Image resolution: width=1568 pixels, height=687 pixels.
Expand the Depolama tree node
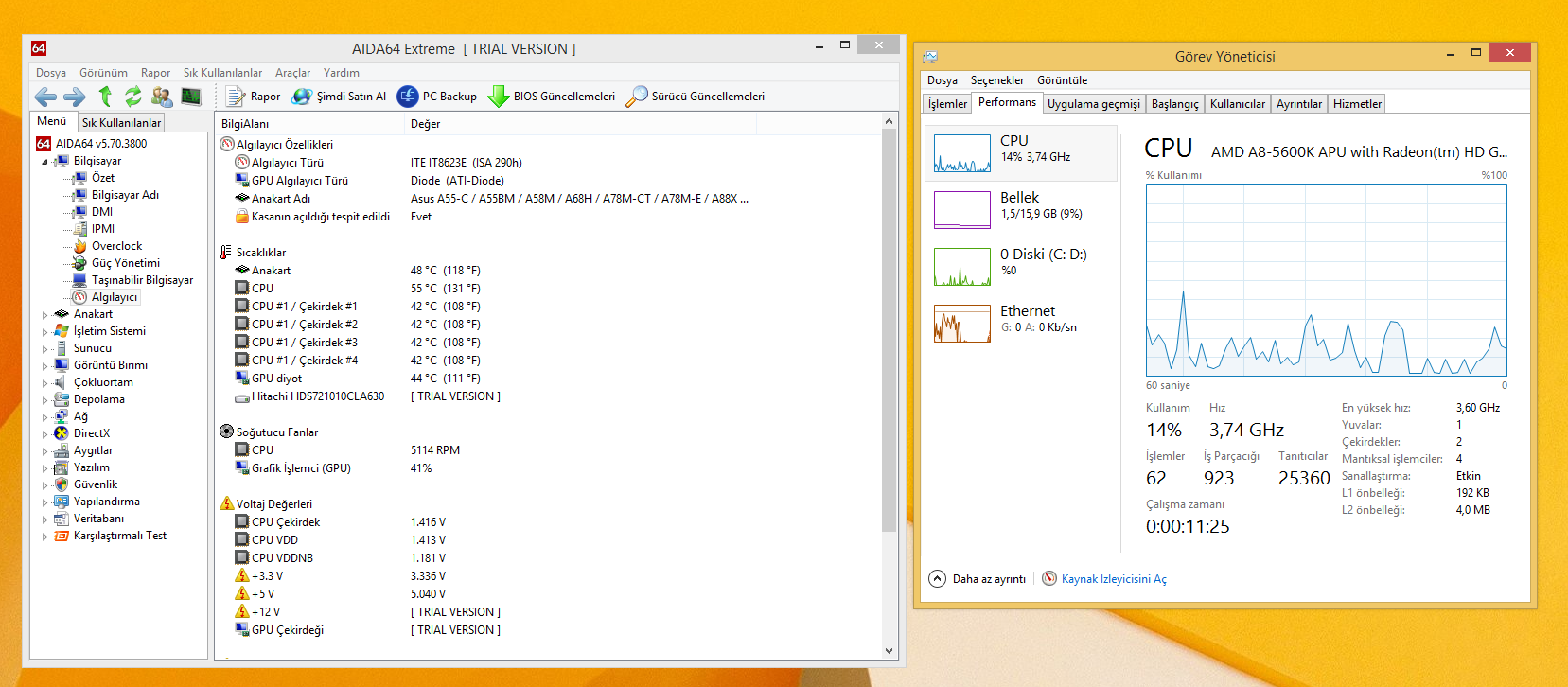pyautogui.click(x=44, y=400)
